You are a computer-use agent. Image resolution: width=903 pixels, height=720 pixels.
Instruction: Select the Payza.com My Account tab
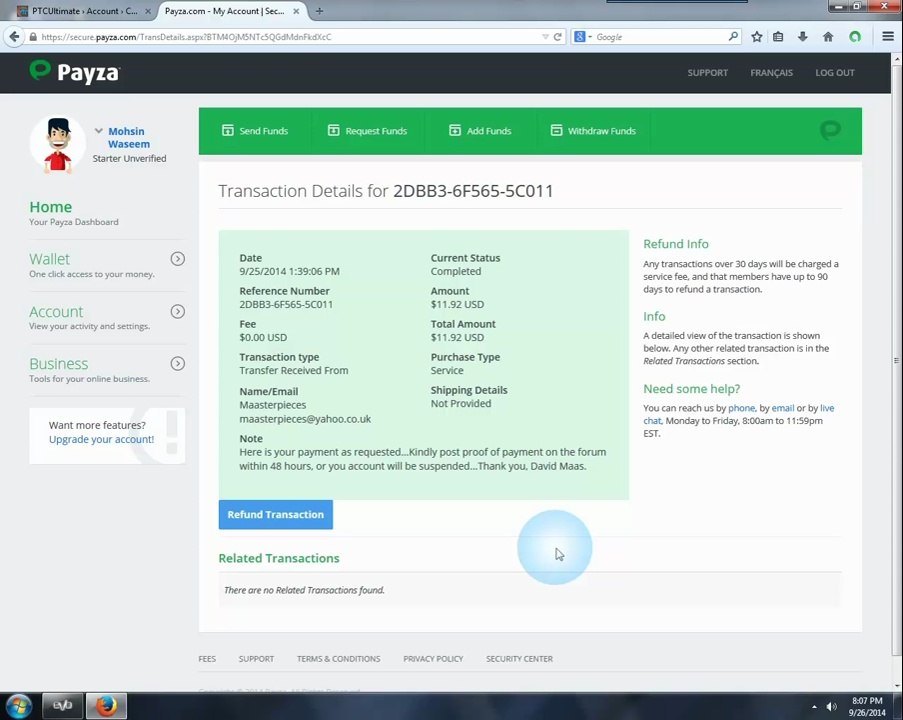coord(225,11)
